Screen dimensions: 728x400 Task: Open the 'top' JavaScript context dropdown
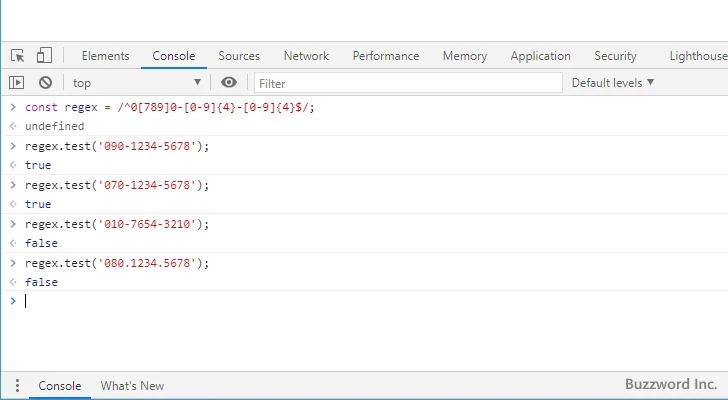pyautogui.click(x=136, y=83)
